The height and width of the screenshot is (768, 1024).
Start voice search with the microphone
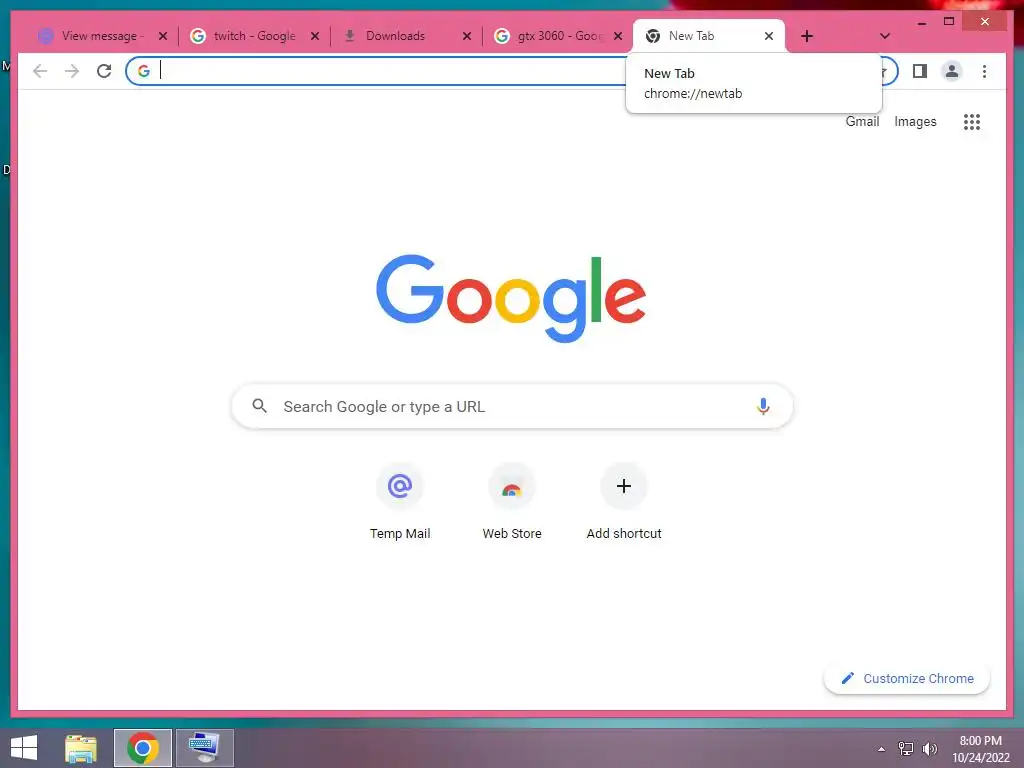(x=763, y=406)
